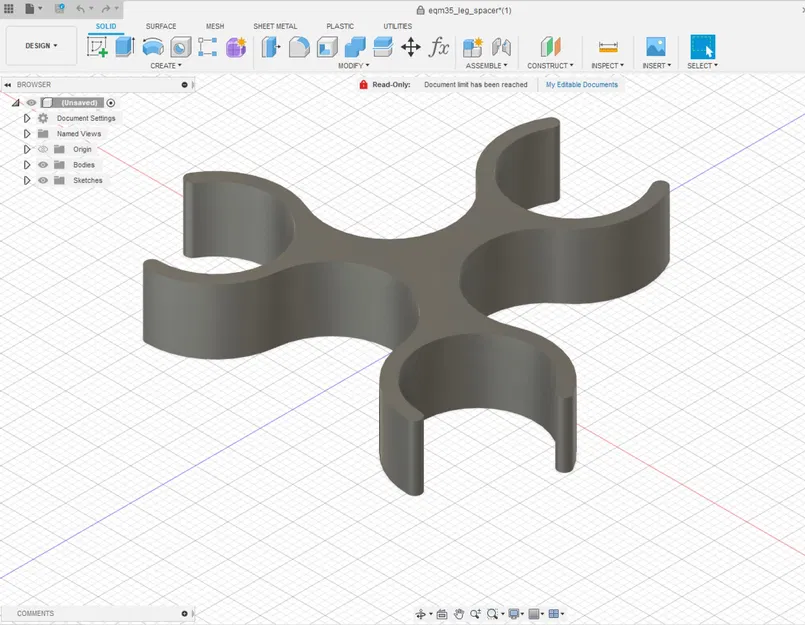The width and height of the screenshot is (805, 625).
Task: Select the Create Sketch tool
Action: (x=98, y=46)
